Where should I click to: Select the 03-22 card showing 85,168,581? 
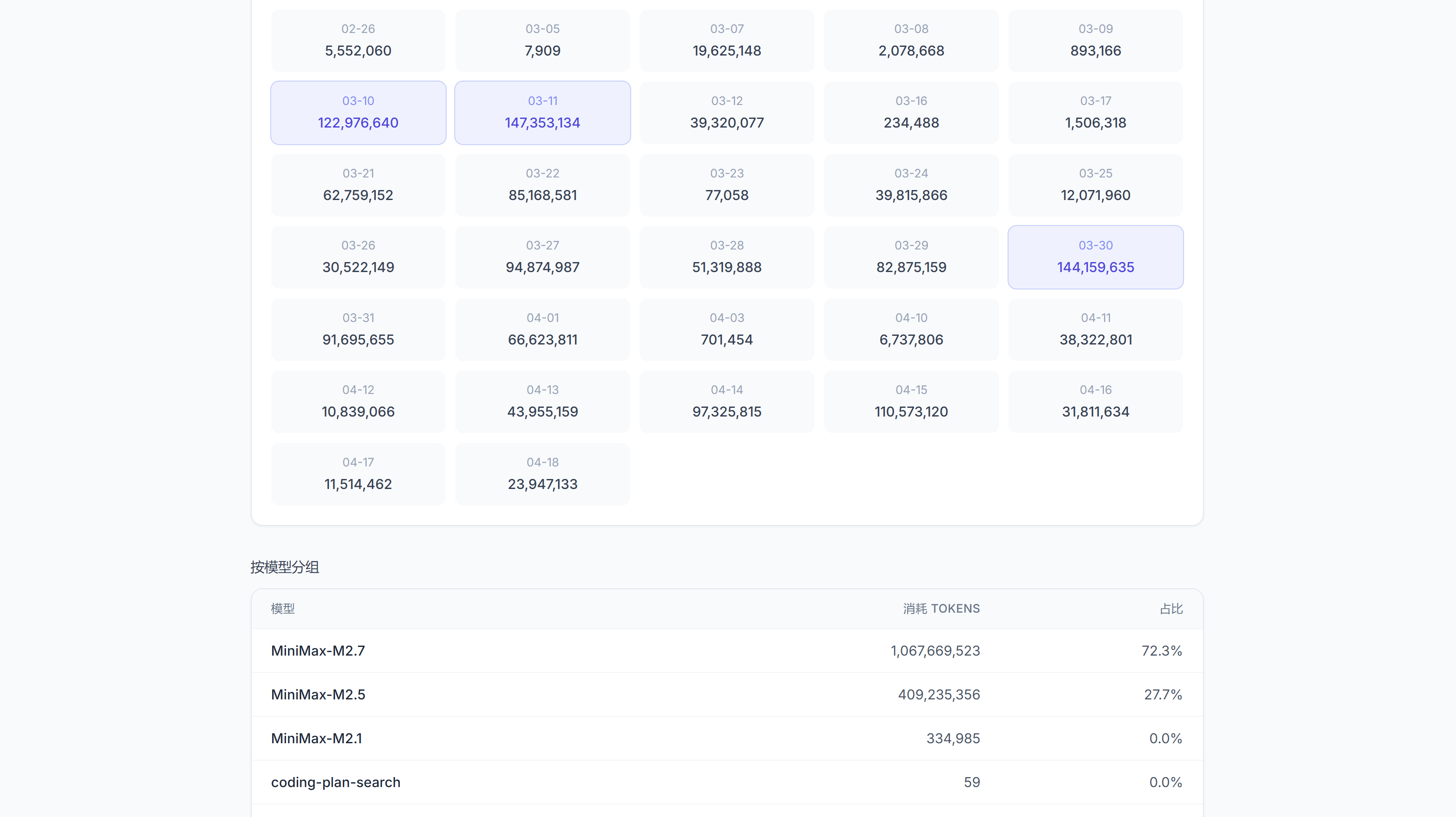coord(542,185)
